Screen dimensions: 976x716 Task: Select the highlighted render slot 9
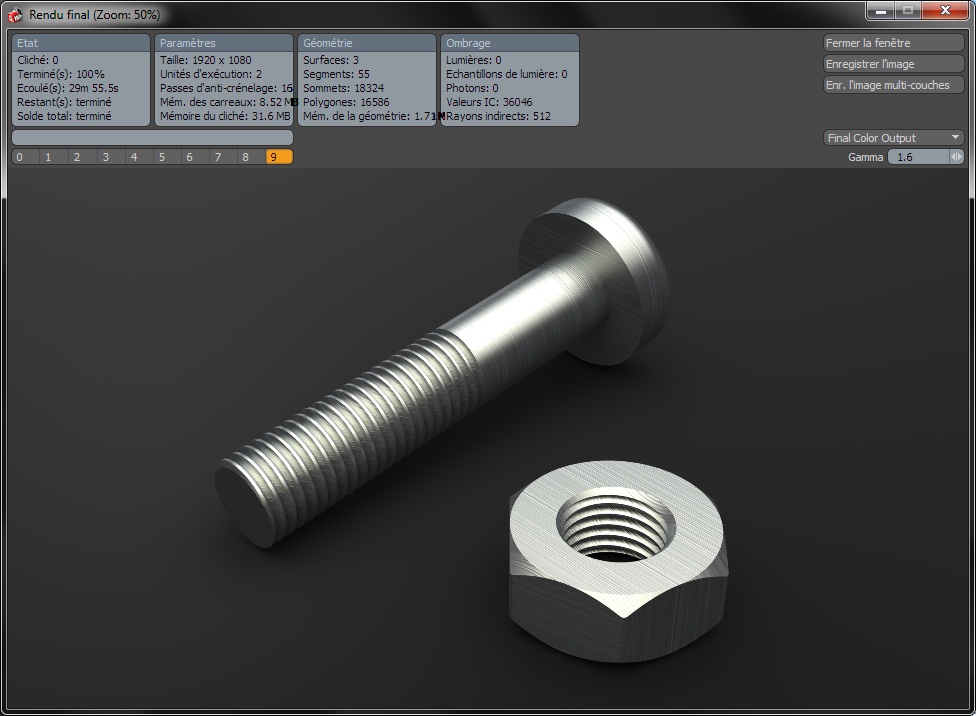coord(279,157)
